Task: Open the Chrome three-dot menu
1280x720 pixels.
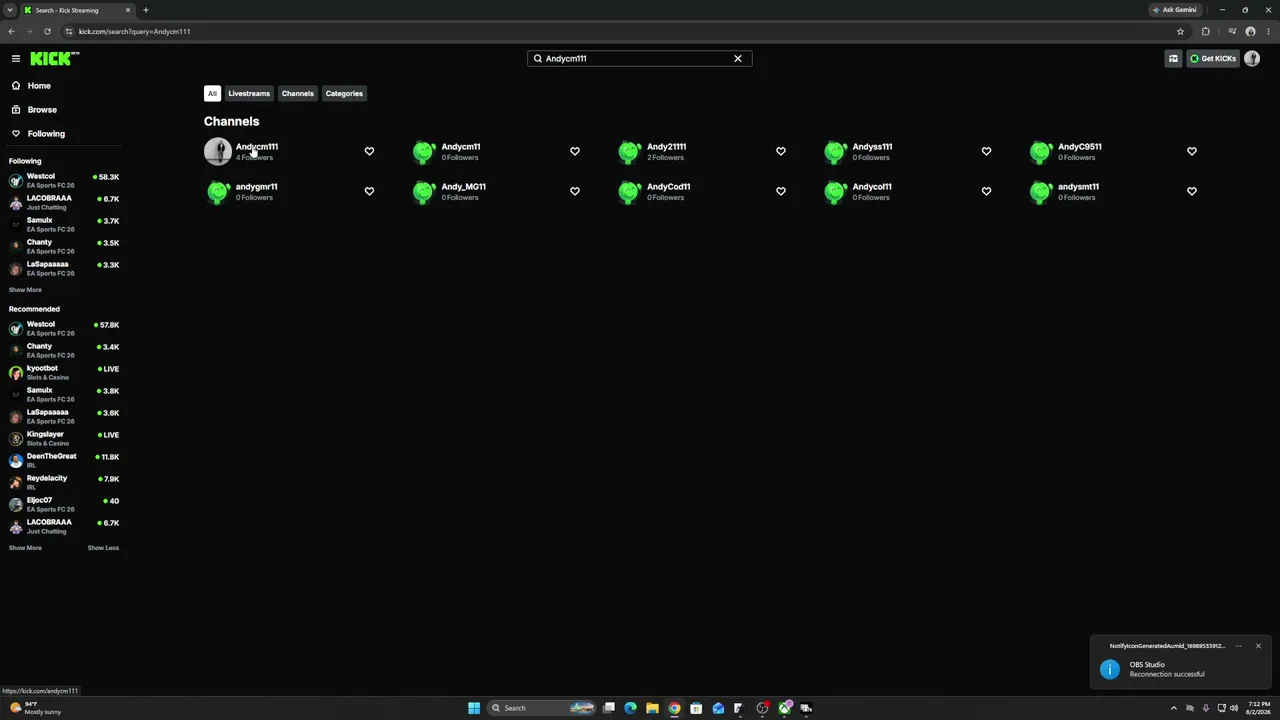Action: pos(1269,31)
